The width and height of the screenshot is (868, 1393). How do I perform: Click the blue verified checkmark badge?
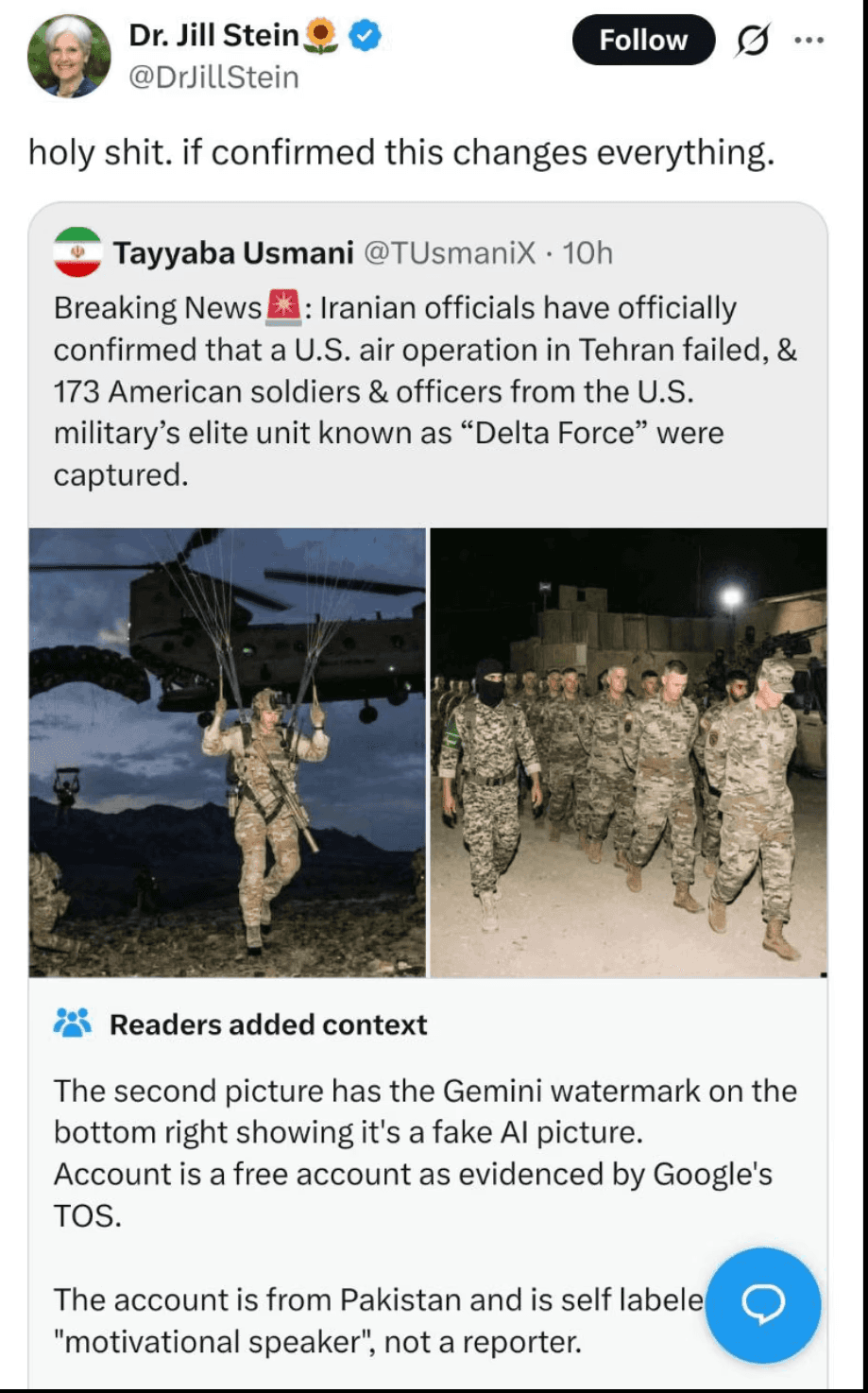click(366, 36)
